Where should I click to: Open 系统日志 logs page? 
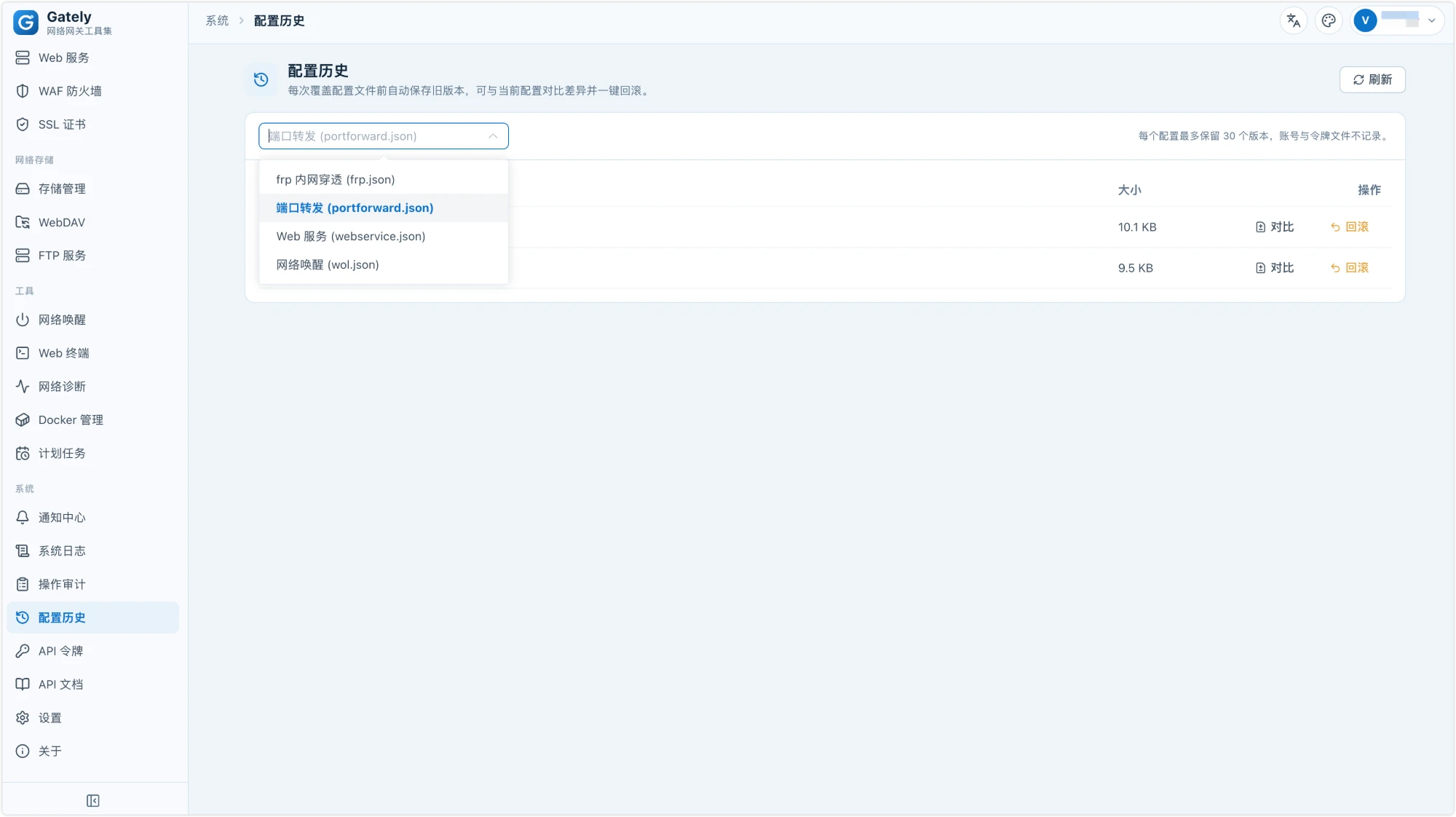pyautogui.click(x=92, y=551)
